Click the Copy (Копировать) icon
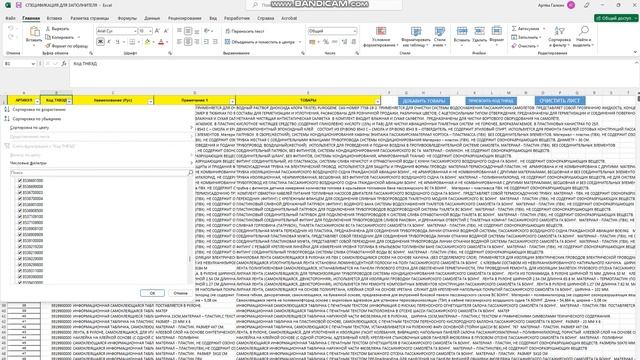 [x=48, y=37]
